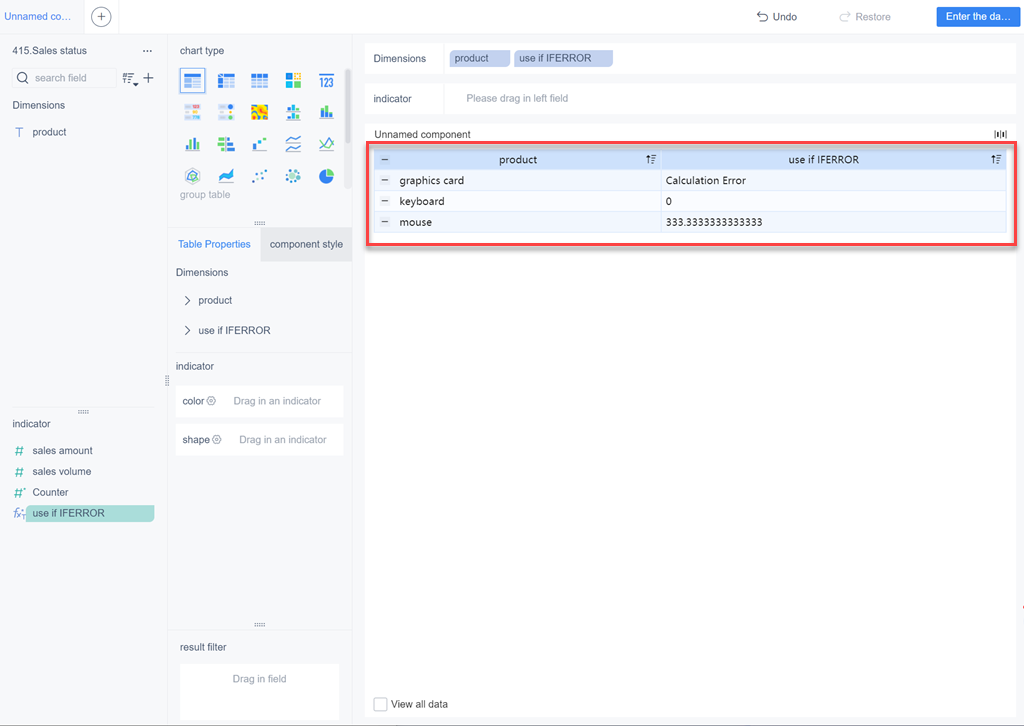
Task: Select the sales amount indicator field
Action: (x=63, y=450)
